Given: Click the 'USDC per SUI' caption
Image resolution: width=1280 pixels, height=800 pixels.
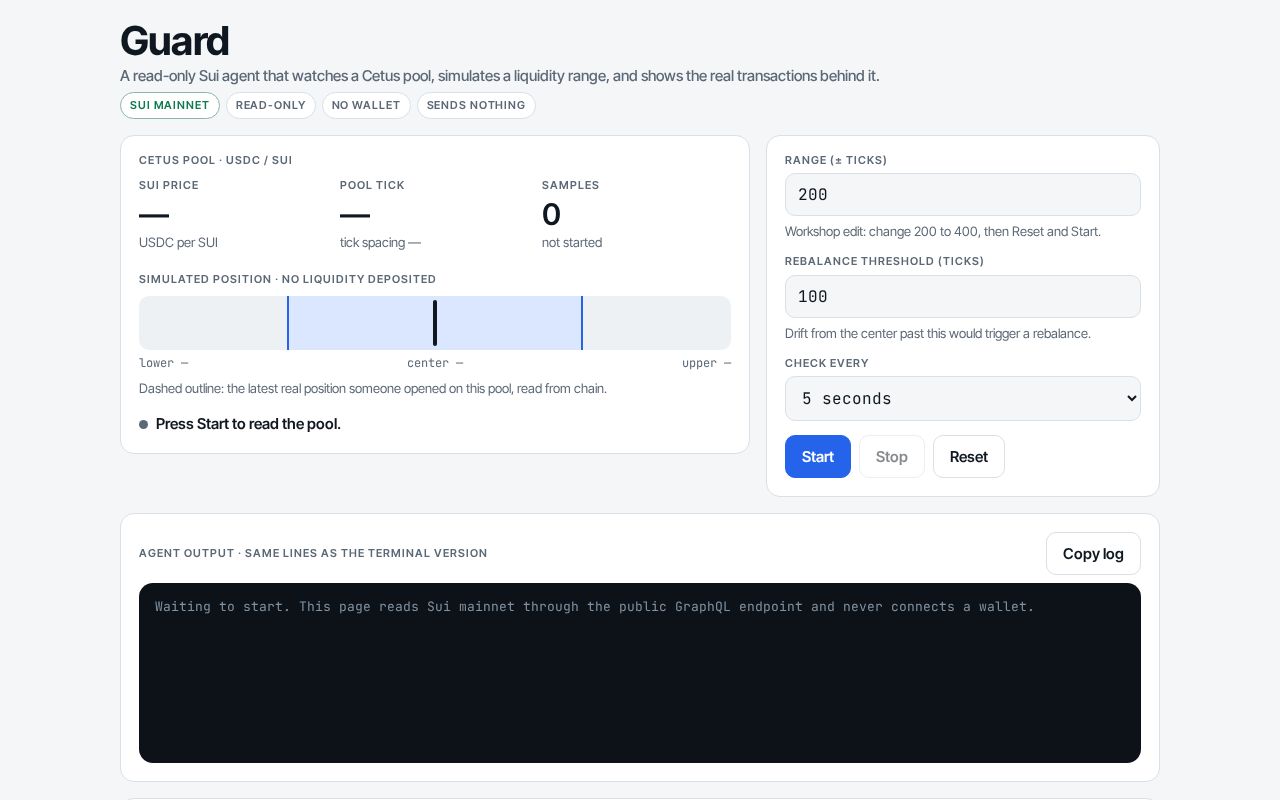Looking at the screenshot, I should [178, 242].
